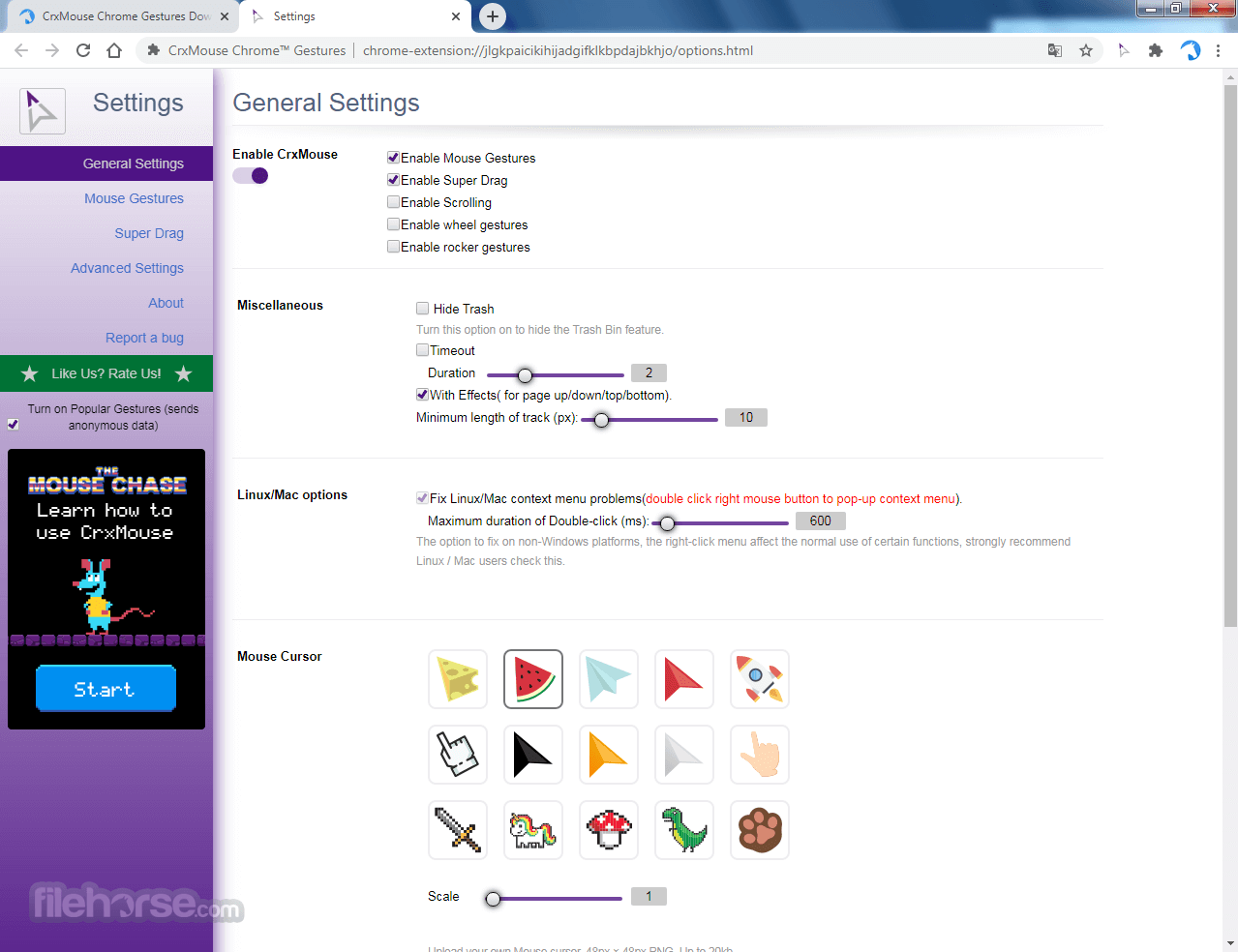Image resolution: width=1238 pixels, height=952 pixels.
Task: Open the About page
Action: tap(166, 303)
